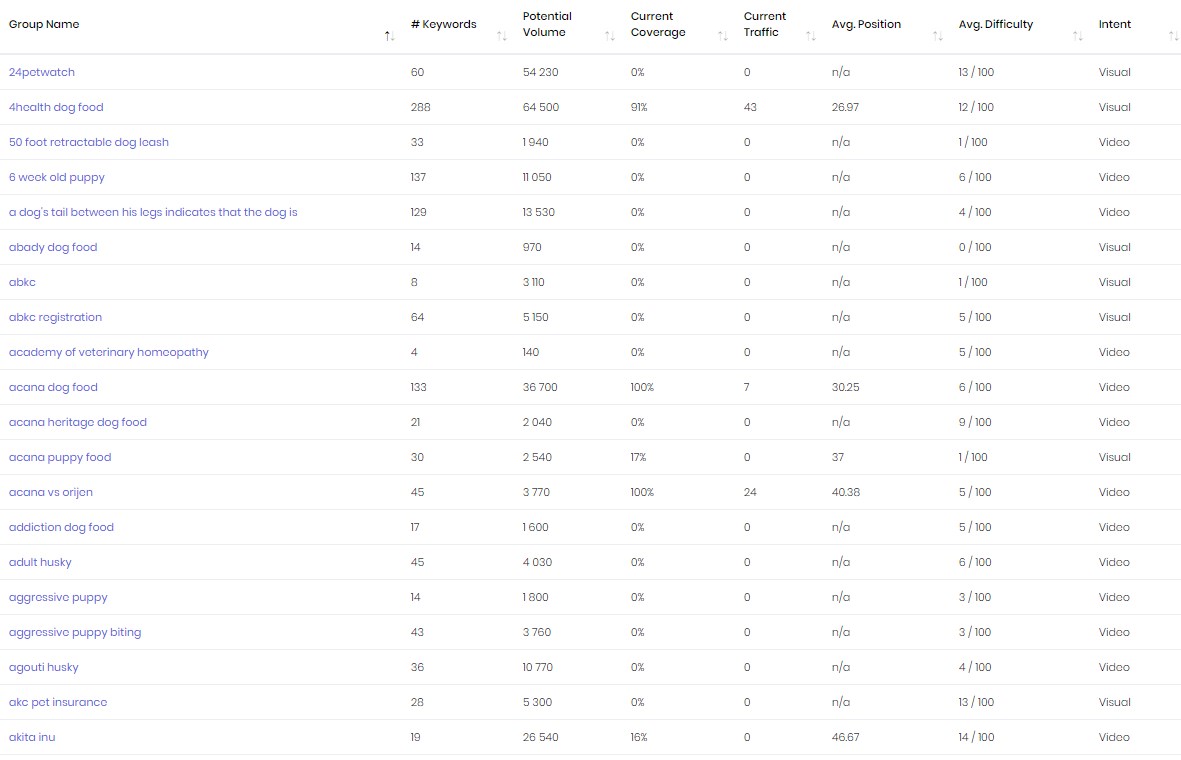The height and width of the screenshot is (760, 1181).
Task: Open the acana dog food group
Action: tap(53, 387)
